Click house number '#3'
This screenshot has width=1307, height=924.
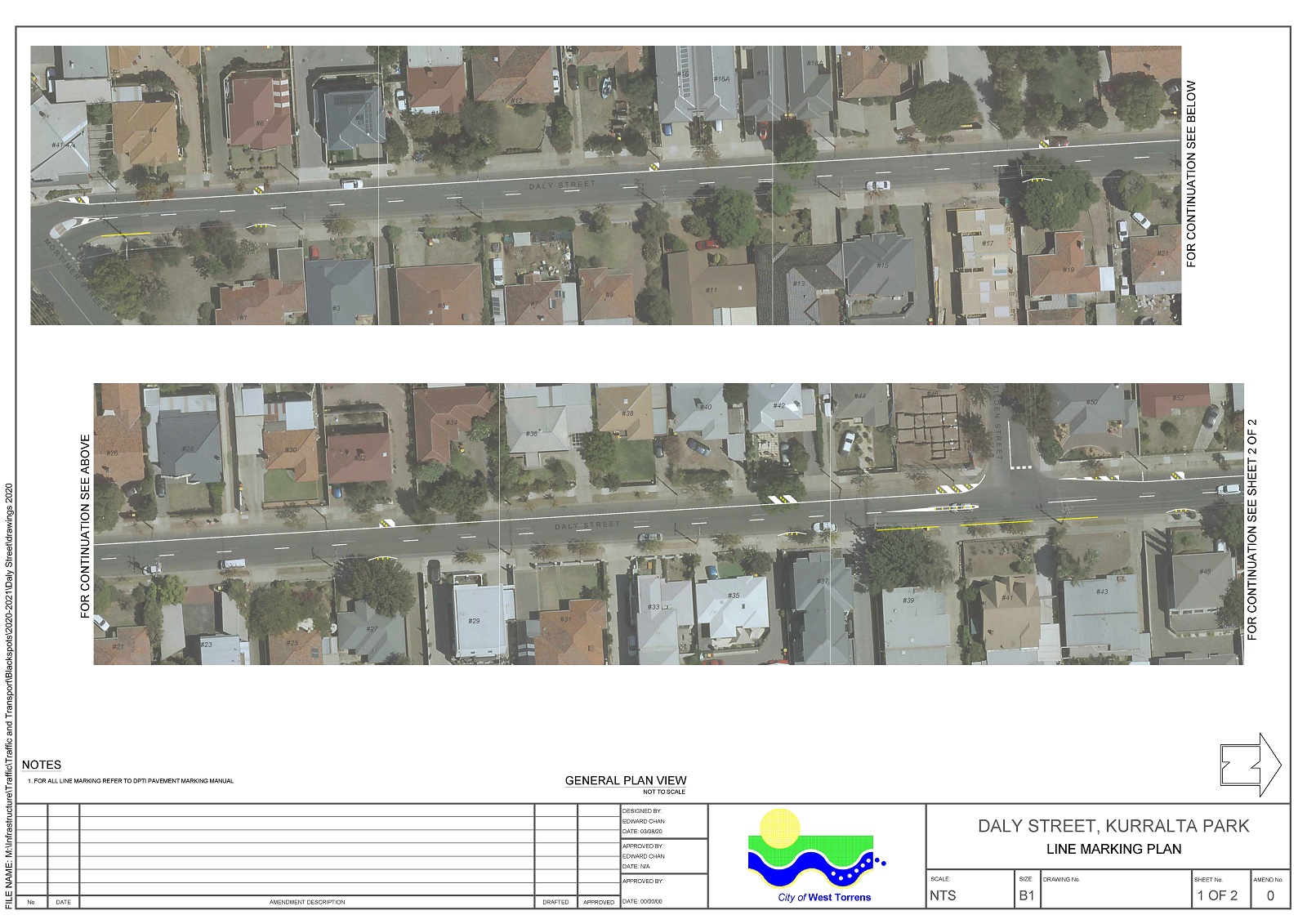[337, 309]
